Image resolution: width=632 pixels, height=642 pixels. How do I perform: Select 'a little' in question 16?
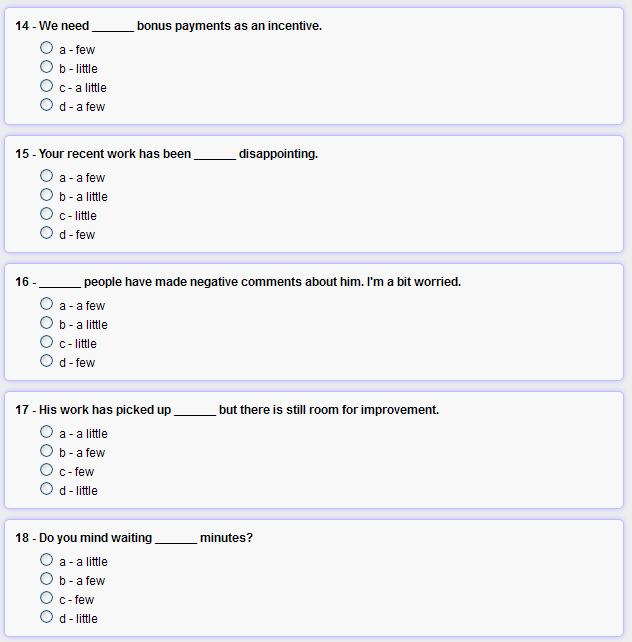coord(47,323)
